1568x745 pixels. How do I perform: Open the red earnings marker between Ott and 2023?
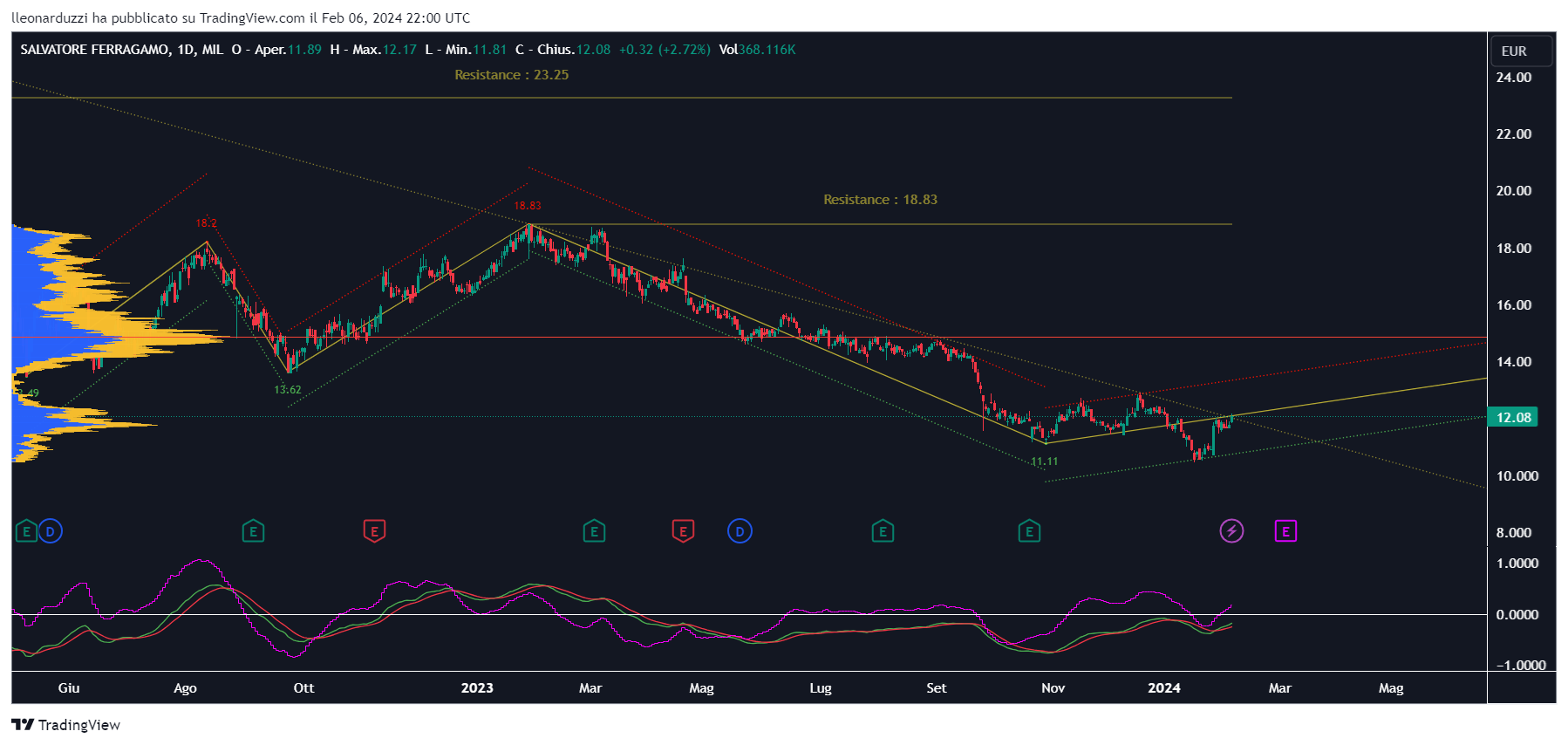click(x=374, y=531)
